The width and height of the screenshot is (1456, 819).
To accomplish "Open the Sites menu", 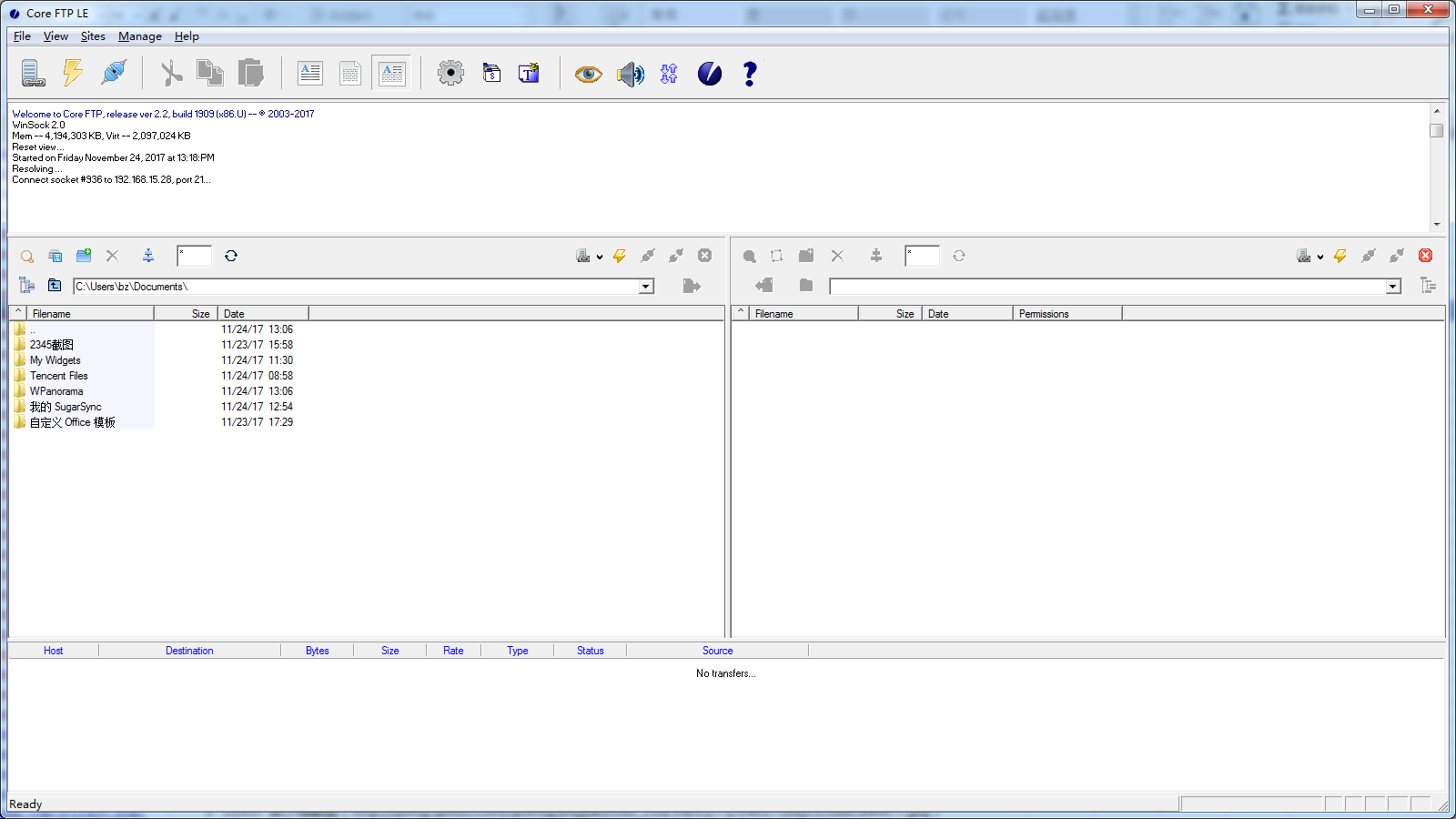I will (93, 36).
